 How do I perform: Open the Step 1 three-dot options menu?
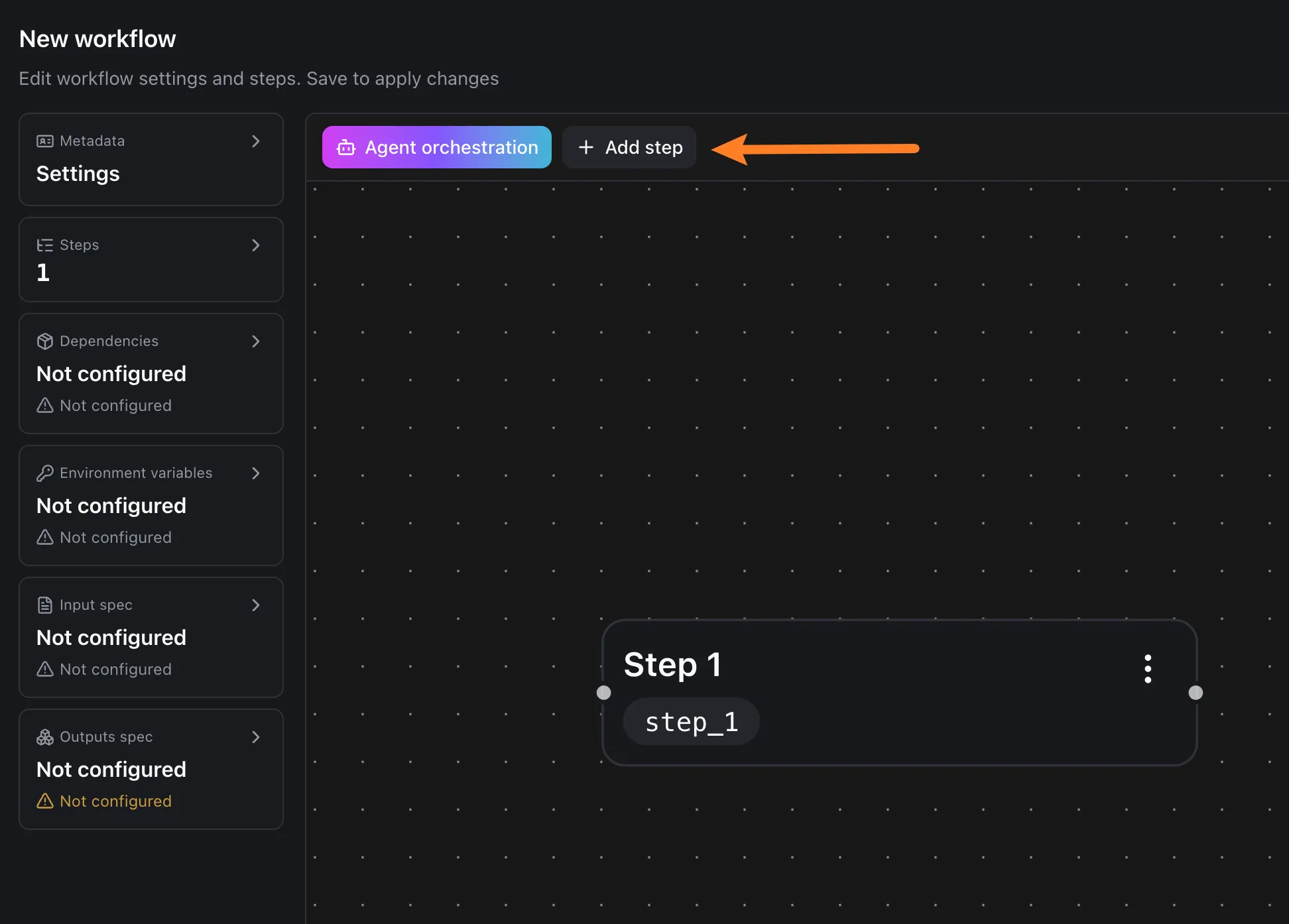[1148, 669]
